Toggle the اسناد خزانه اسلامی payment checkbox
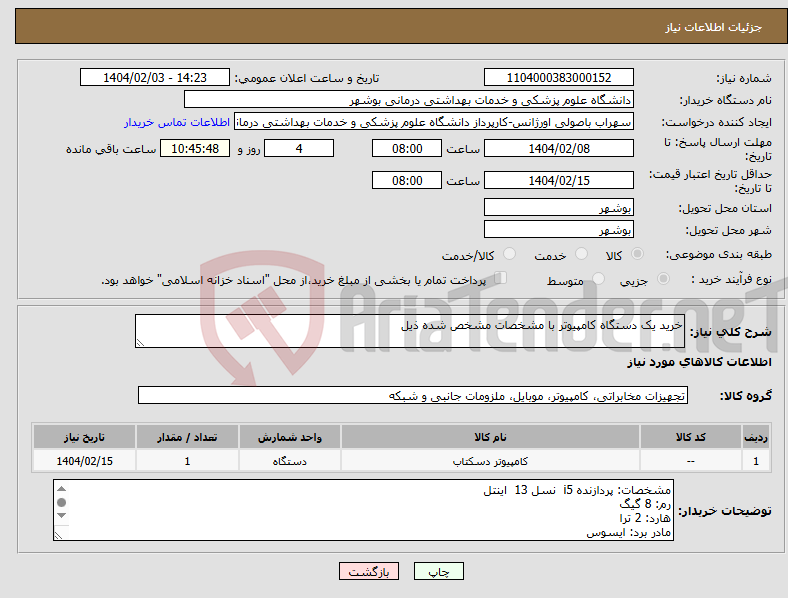The height and width of the screenshot is (598, 788). click(x=501, y=278)
